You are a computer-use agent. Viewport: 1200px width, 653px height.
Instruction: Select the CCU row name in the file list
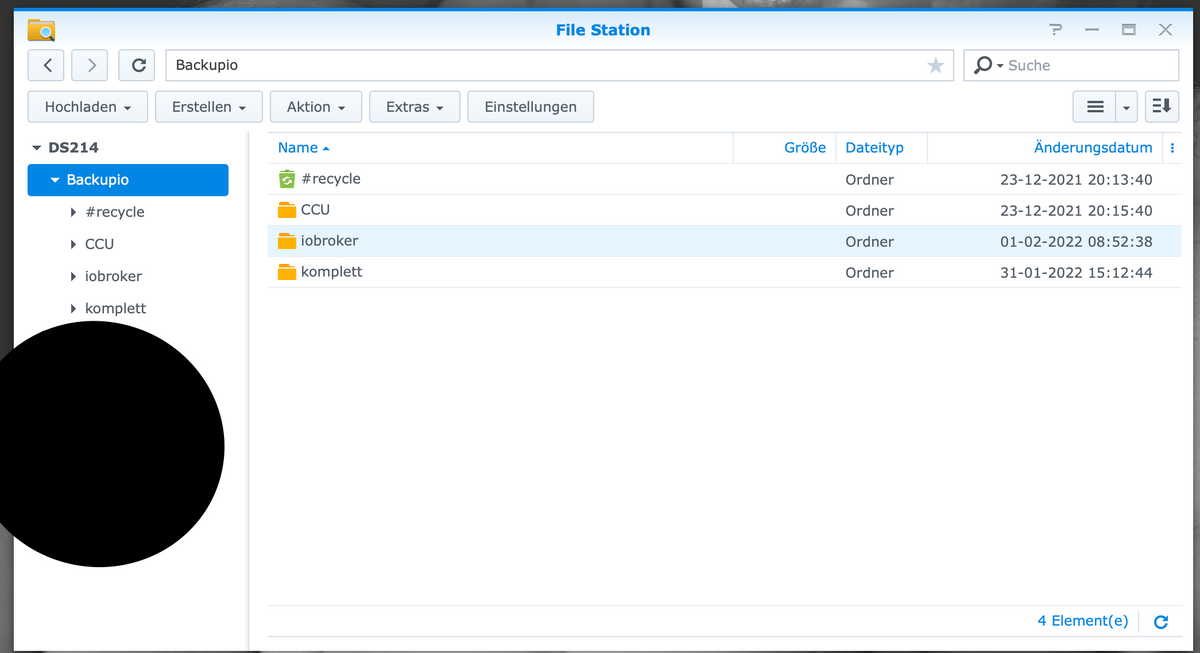click(315, 210)
